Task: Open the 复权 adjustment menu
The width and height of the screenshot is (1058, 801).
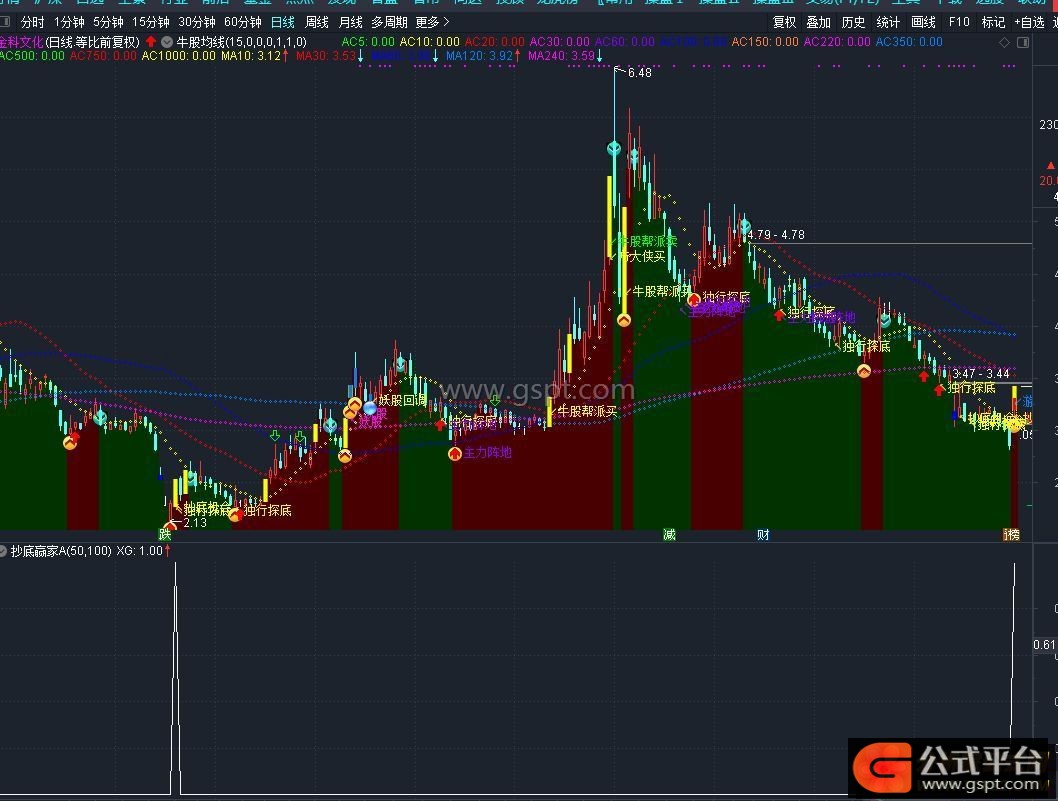Action: pyautogui.click(x=784, y=22)
